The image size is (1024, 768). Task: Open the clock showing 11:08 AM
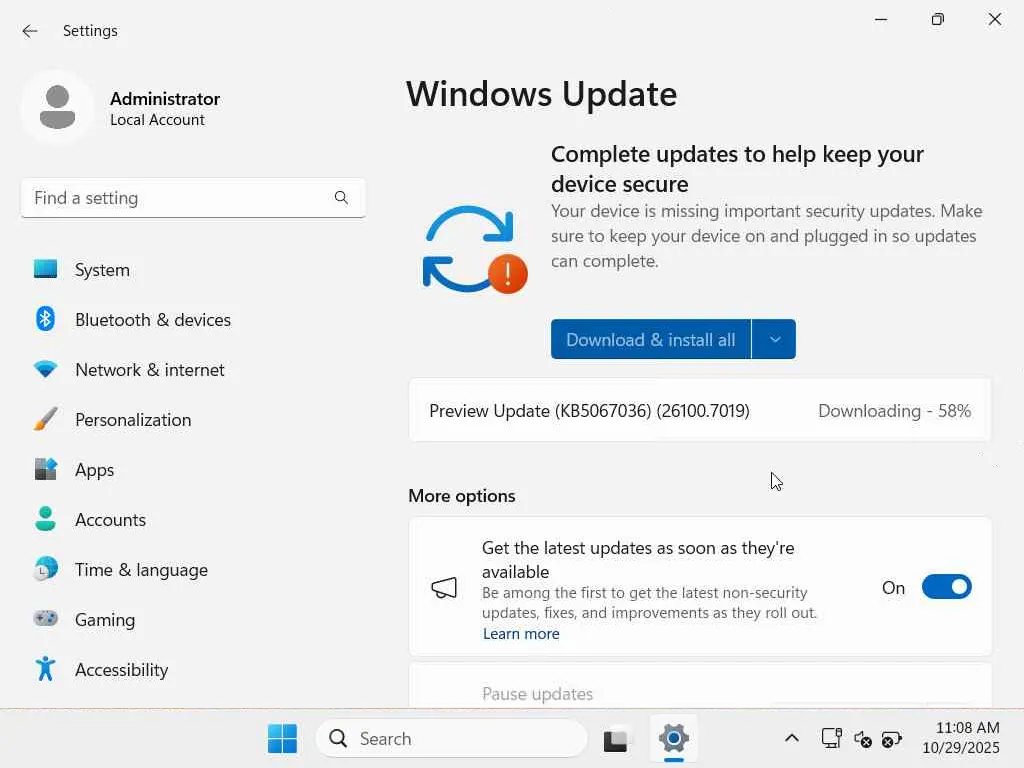click(961, 737)
